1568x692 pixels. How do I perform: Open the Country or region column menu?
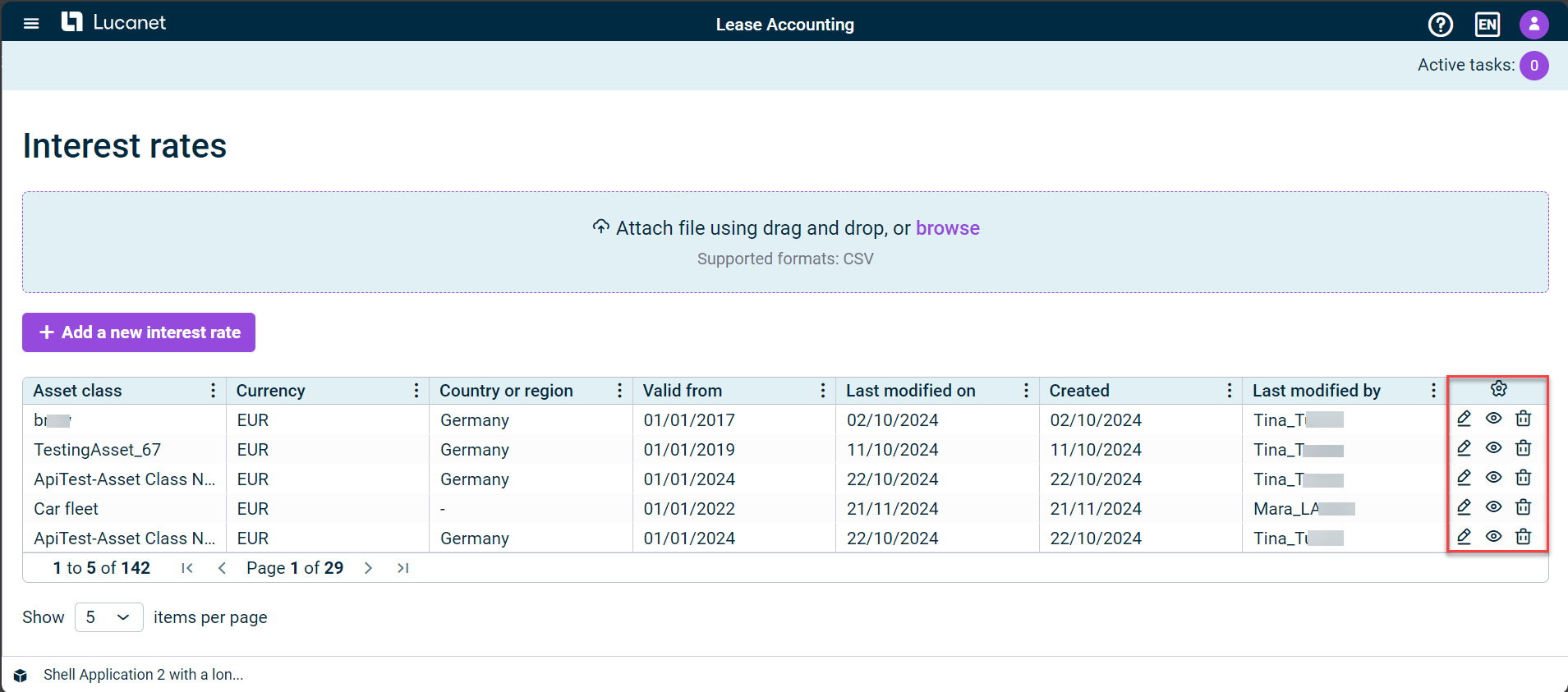(619, 391)
